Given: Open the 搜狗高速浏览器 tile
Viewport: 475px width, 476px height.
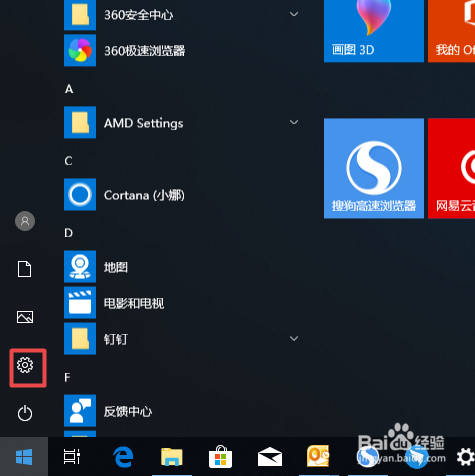Looking at the screenshot, I should click(374, 168).
